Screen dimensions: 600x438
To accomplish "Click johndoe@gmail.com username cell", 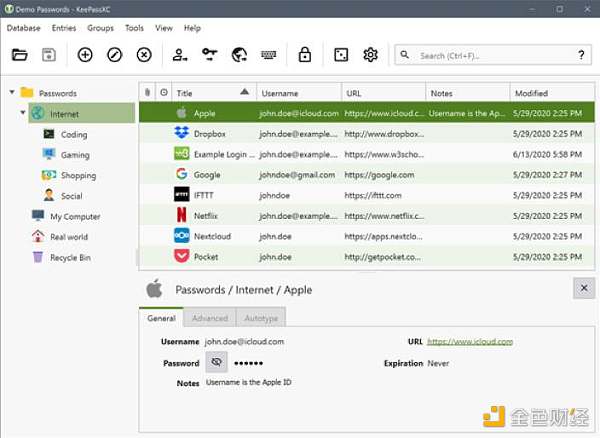I will pyautogui.click(x=297, y=175).
